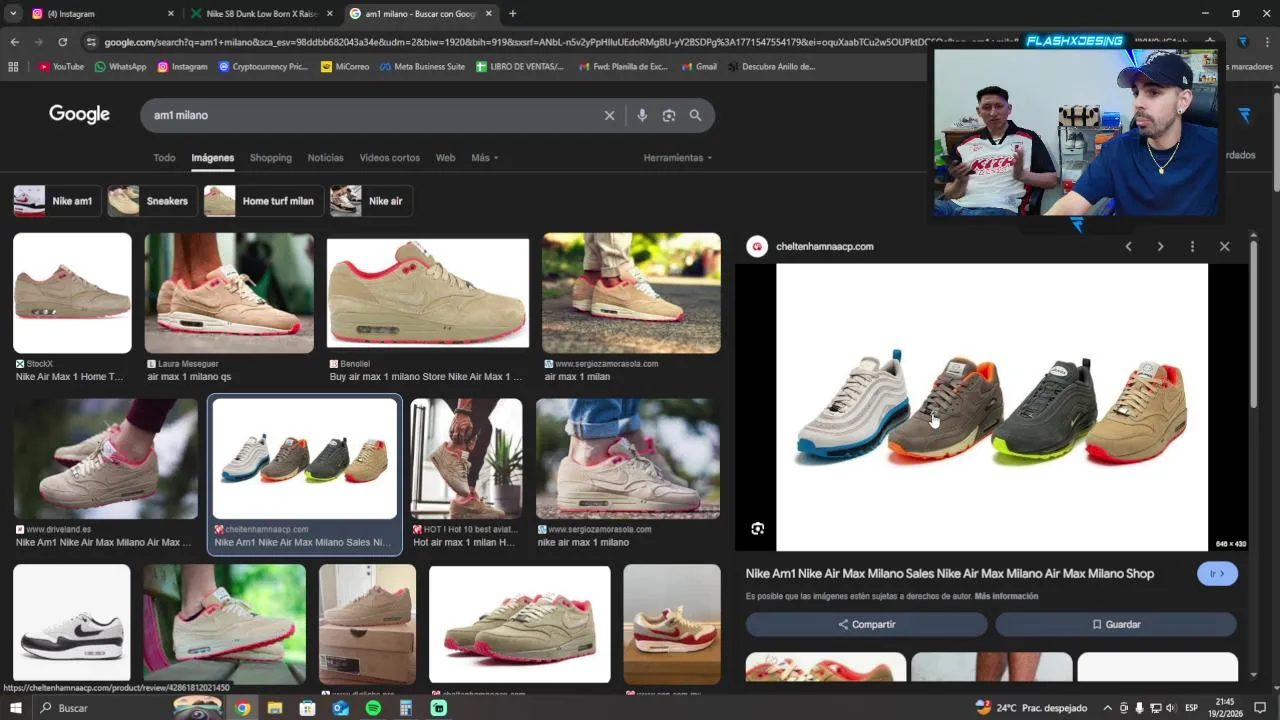This screenshot has height=720, width=1280.
Task: Open Cryptocurrency Prices bookmark
Action: pyautogui.click(x=263, y=67)
